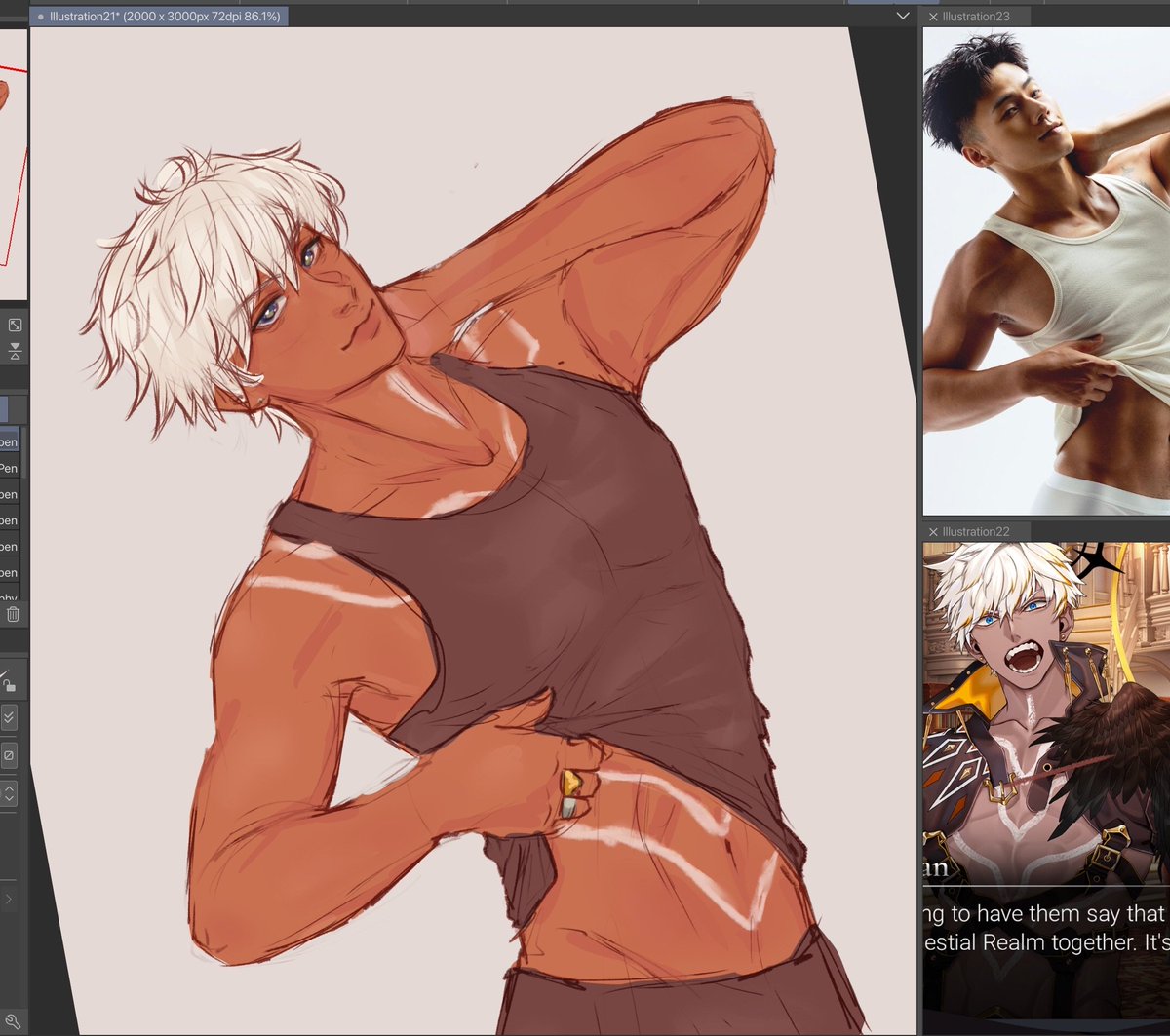Open the wrench sub tool detail settings
The image size is (1170, 1036).
tap(14, 1022)
